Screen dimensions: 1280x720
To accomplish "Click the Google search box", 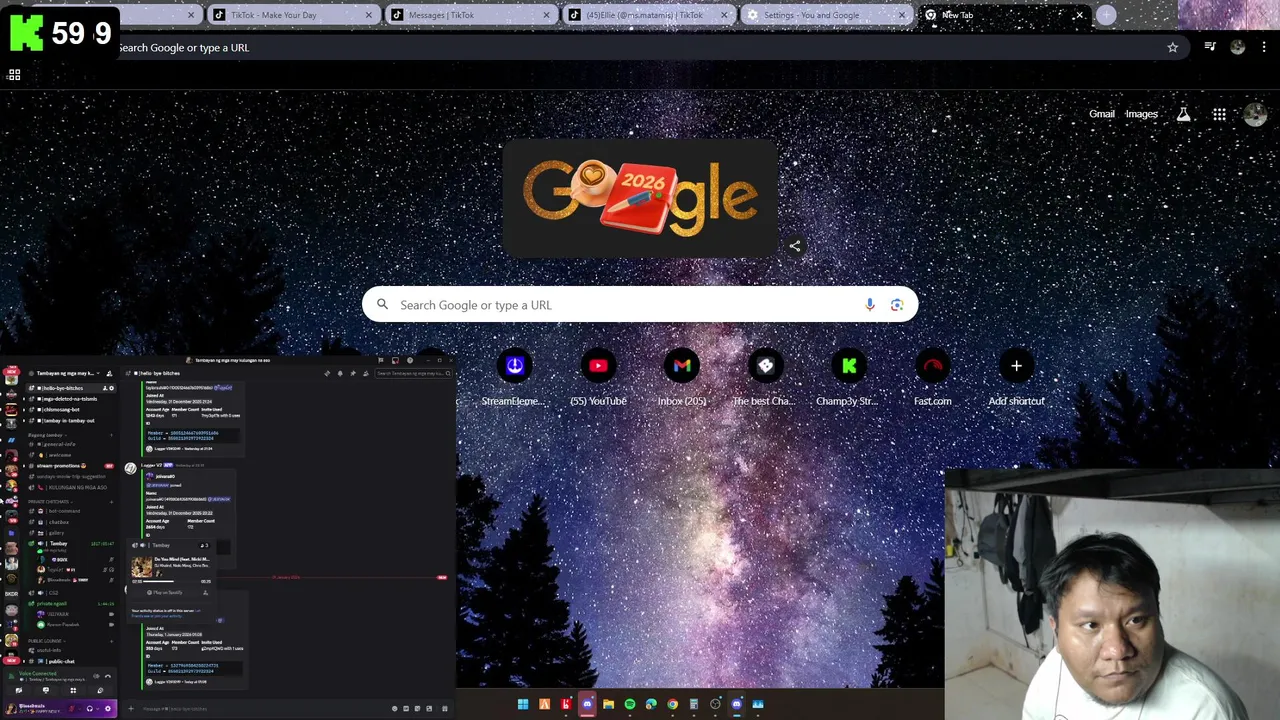I will coord(640,305).
